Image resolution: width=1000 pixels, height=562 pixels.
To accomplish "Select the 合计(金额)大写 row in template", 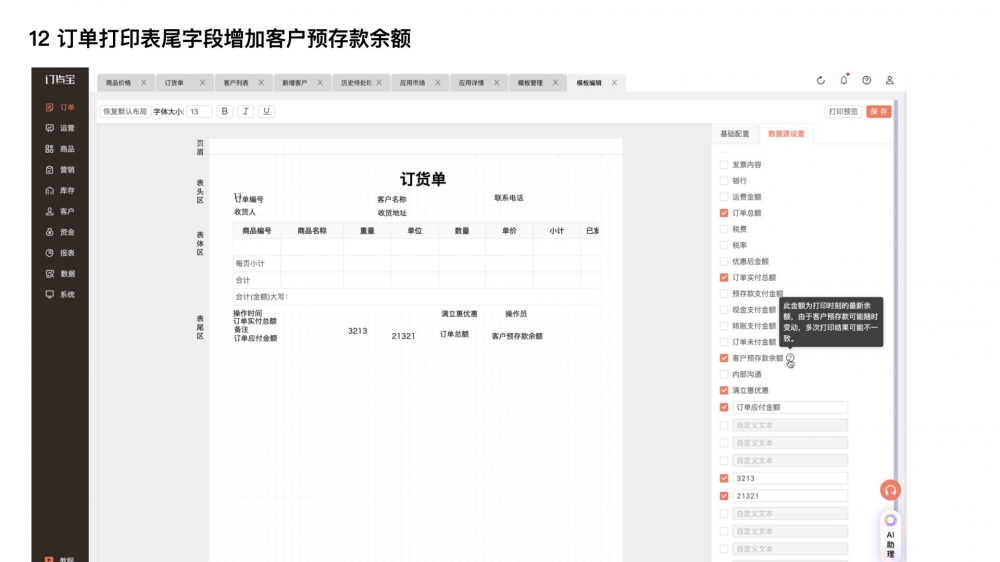I will pos(416,297).
